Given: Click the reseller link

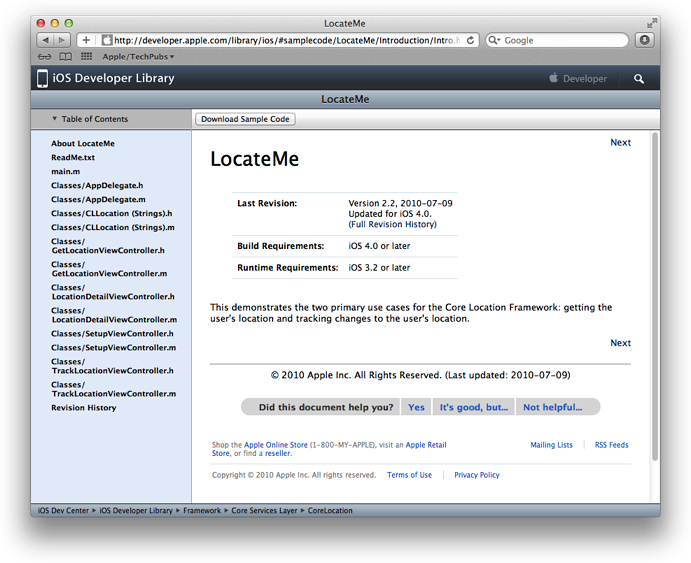Looking at the screenshot, I should click(278, 453).
